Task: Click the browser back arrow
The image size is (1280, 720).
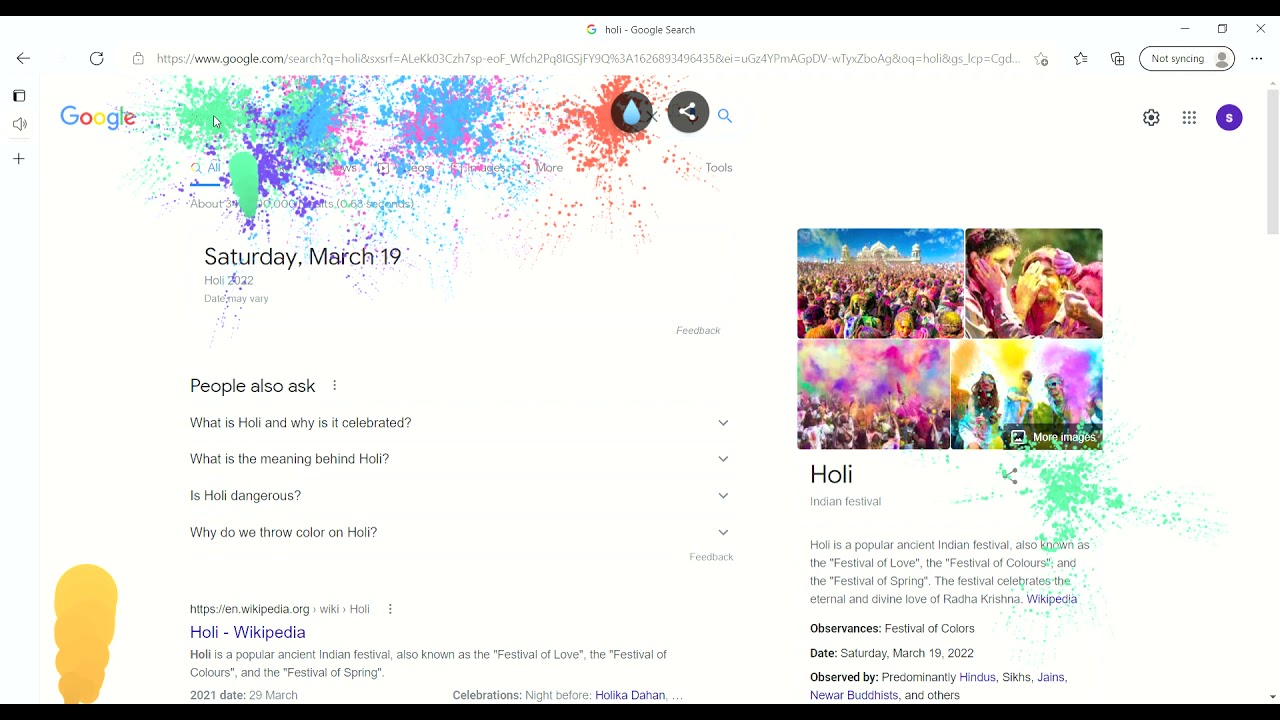Action: 23,59
